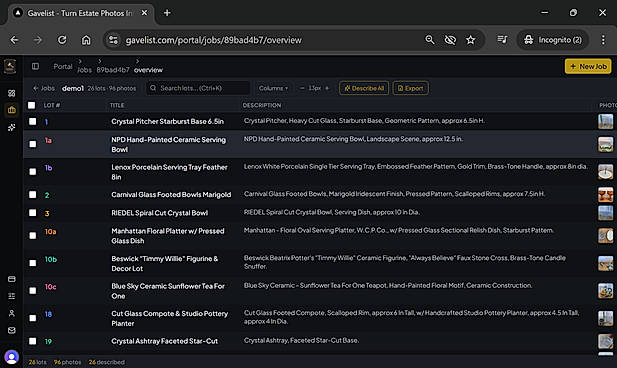The height and width of the screenshot is (368, 617).
Task: Open the dashboard grid icon in sidebar
Action: 11,93
